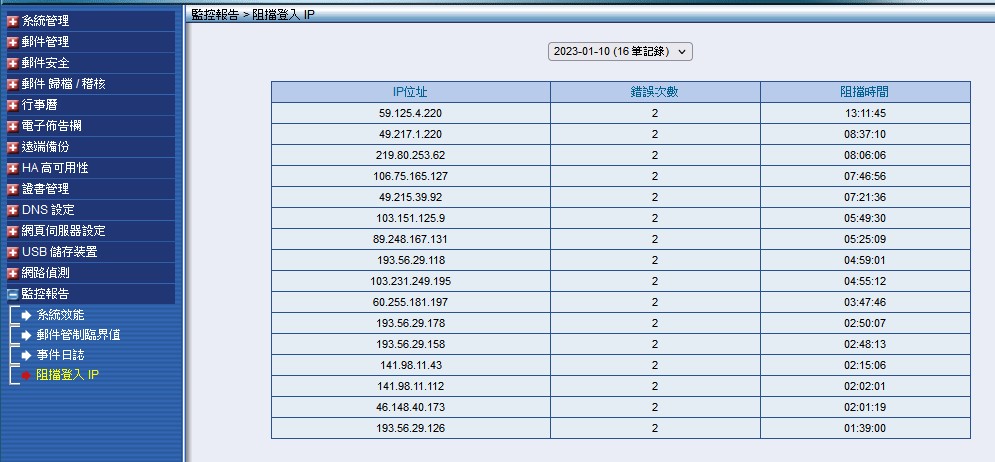Open 網頁伺服器設定 in the sidebar
995x462 pixels.
(x=63, y=231)
